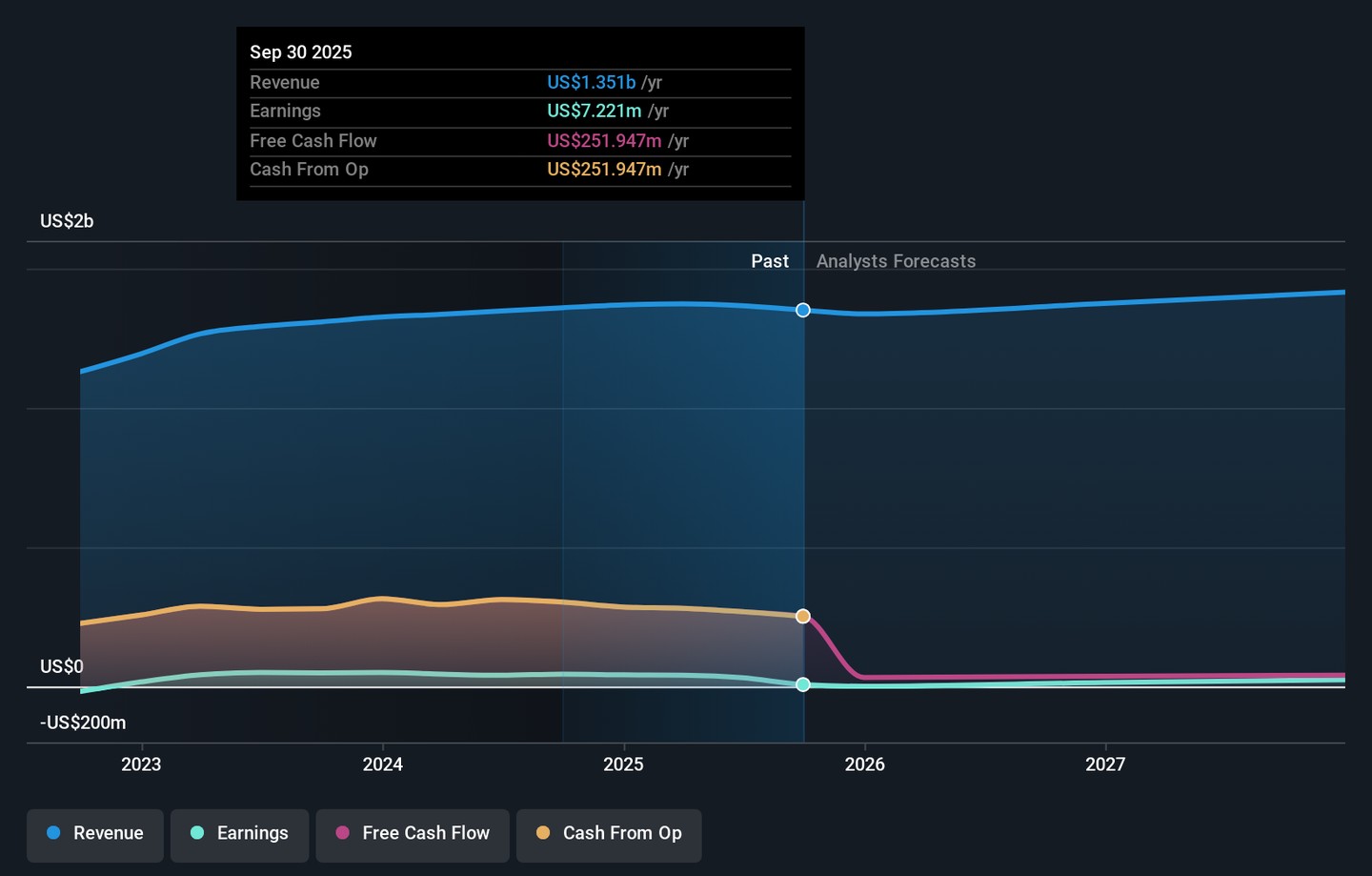Image resolution: width=1372 pixels, height=876 pixels.
Task: Select the 2025 x-axis label
Action: [x=623, y=764]
